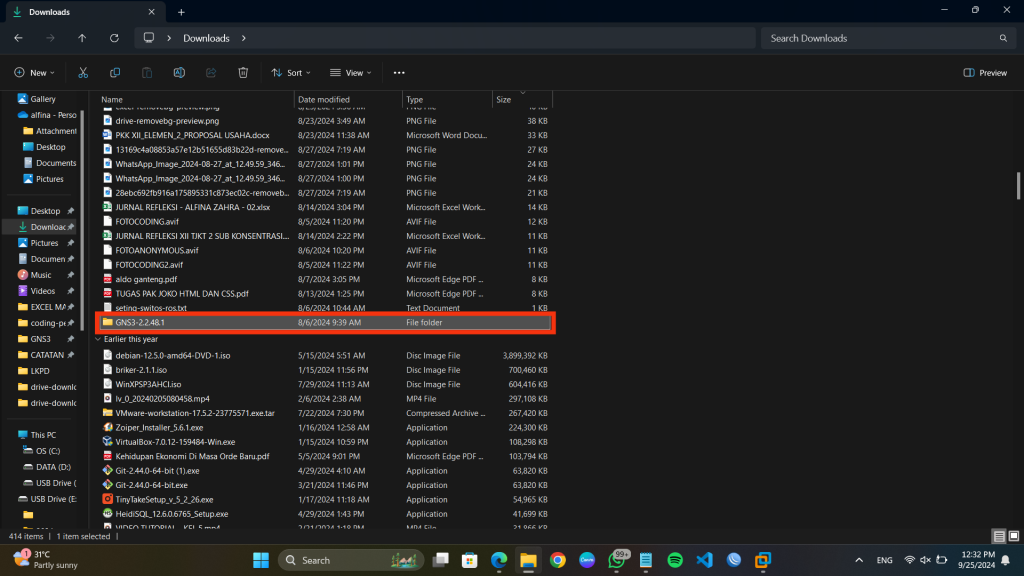Add a new tab with plus button
Screen dimensions: 1024x576
[x=181, y=12]
